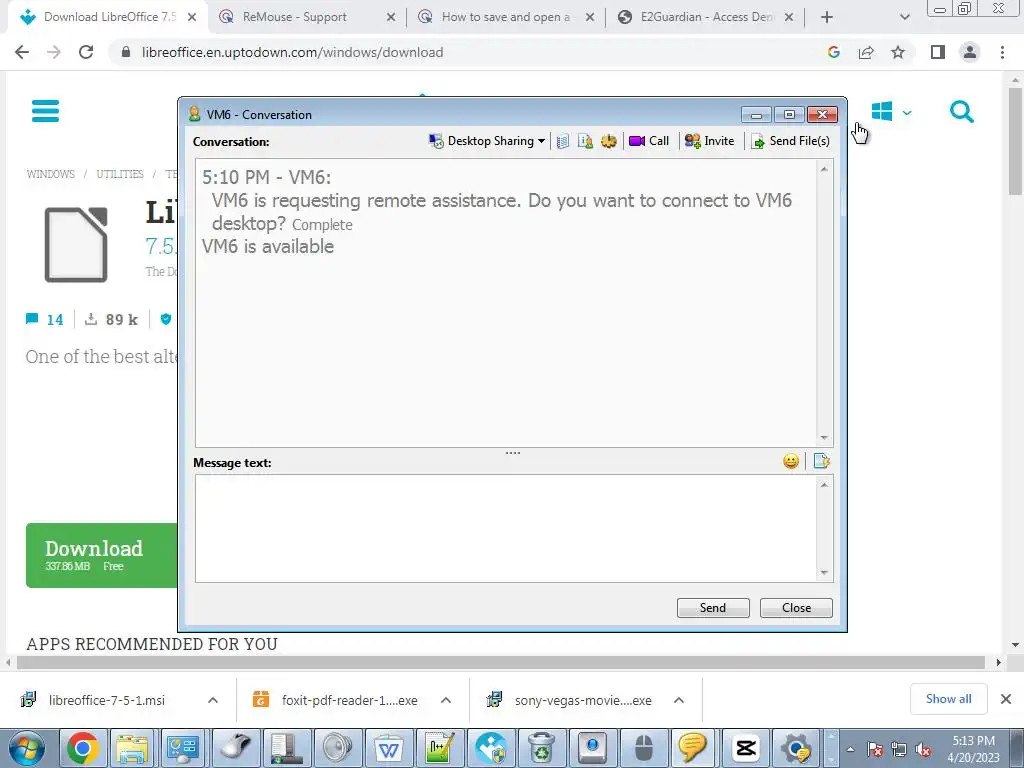The image size is (1024, 768).
Task: Click the splitter grip above Message text
Action: point(513,453)
